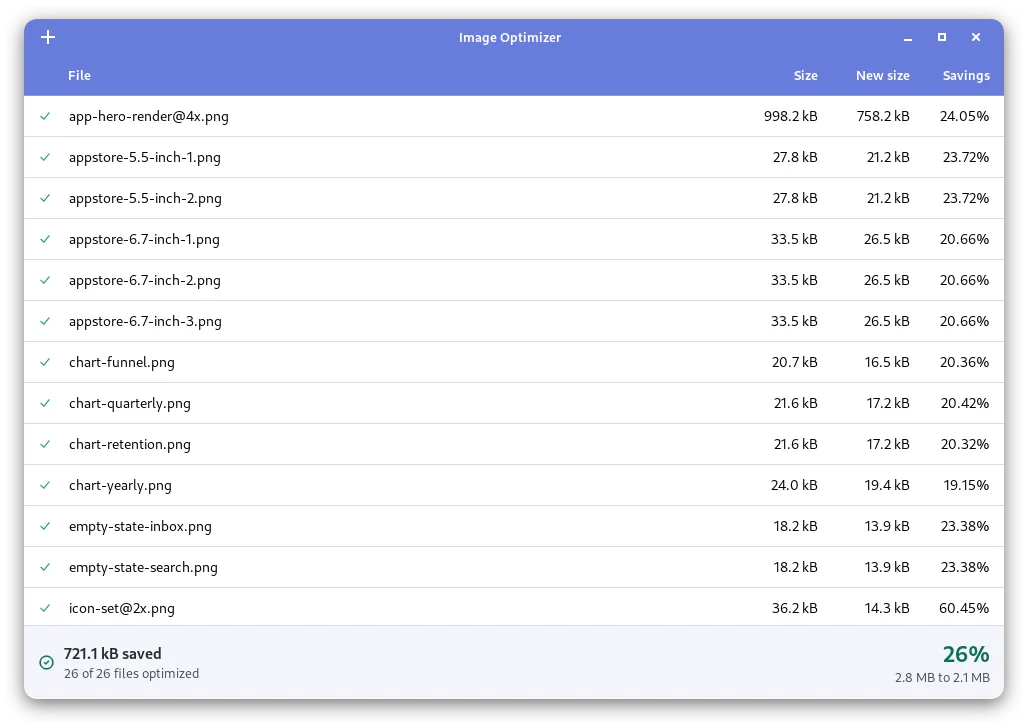1028x728 pixels.
Task: Click the checkmark beside appstore-6.7-inch-3.png
Action: pyautogui.click(x=45, y=321)
